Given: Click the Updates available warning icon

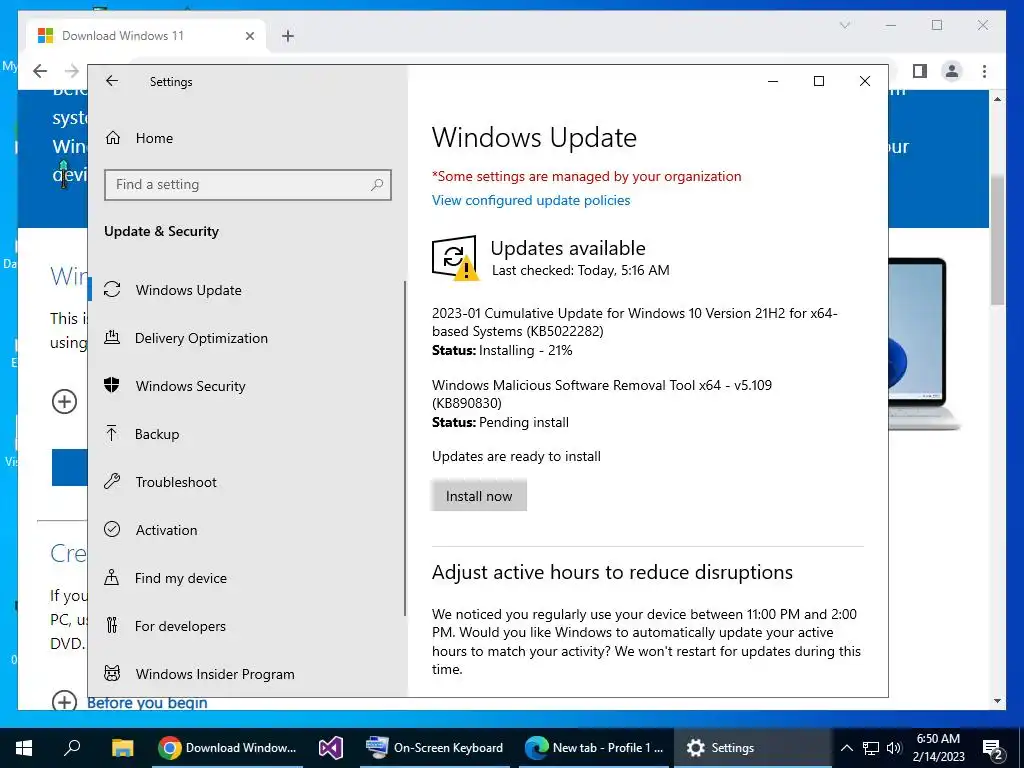Looking at the screenshot, I should (455, 258).
